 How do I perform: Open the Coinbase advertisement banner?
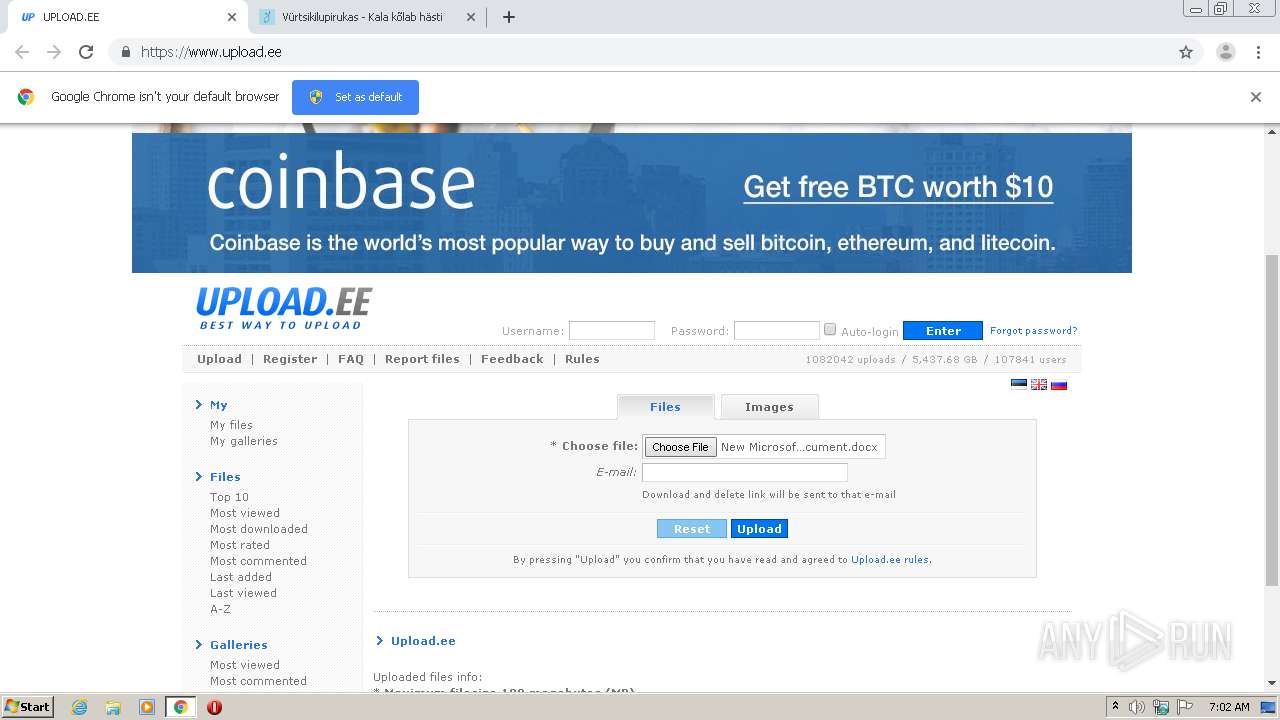(x=632, y=202)
